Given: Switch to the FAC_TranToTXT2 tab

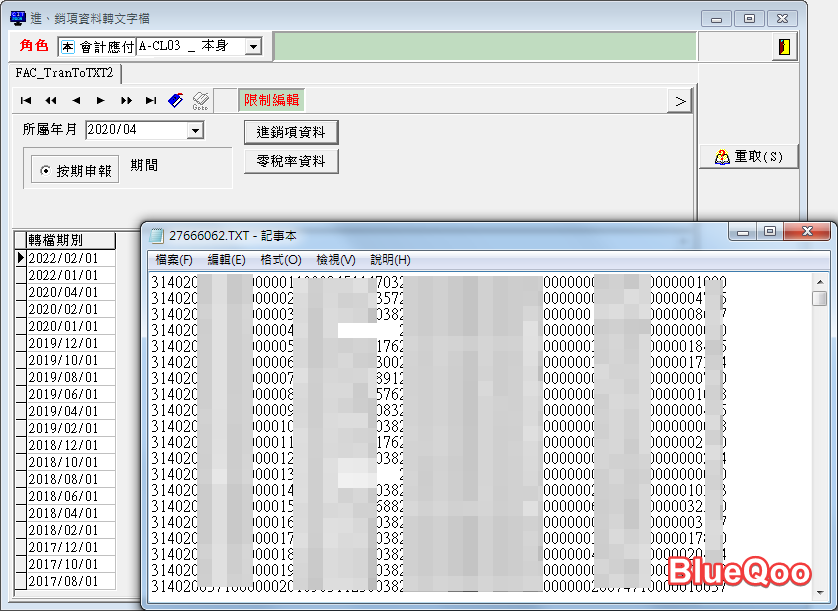Looking at the screenshot, I should [65, 73].
